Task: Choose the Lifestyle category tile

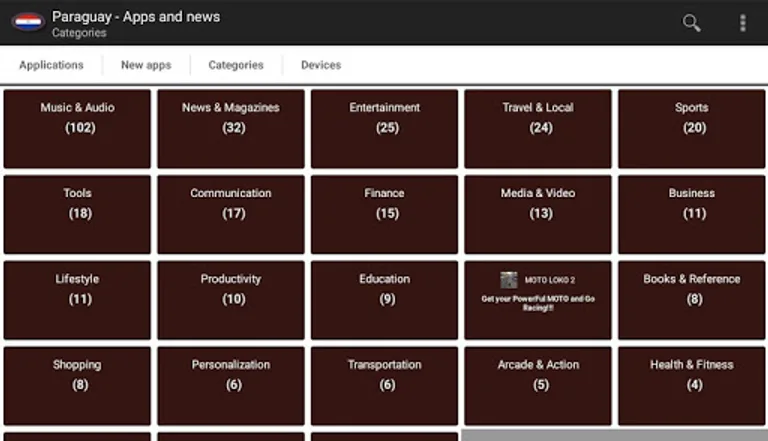Action: (77, 300)
